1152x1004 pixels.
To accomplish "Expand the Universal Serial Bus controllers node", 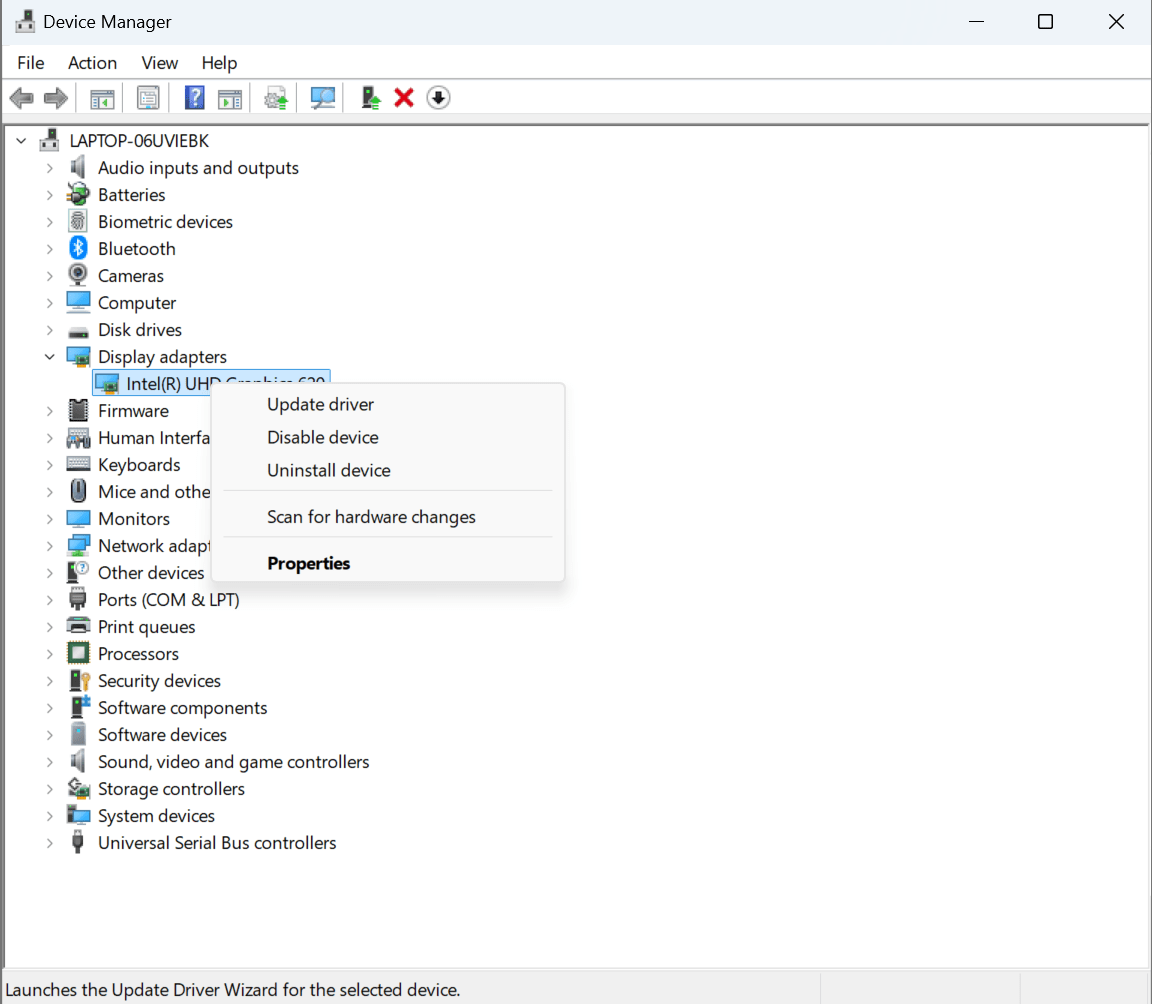I will (x=49, y=843).
